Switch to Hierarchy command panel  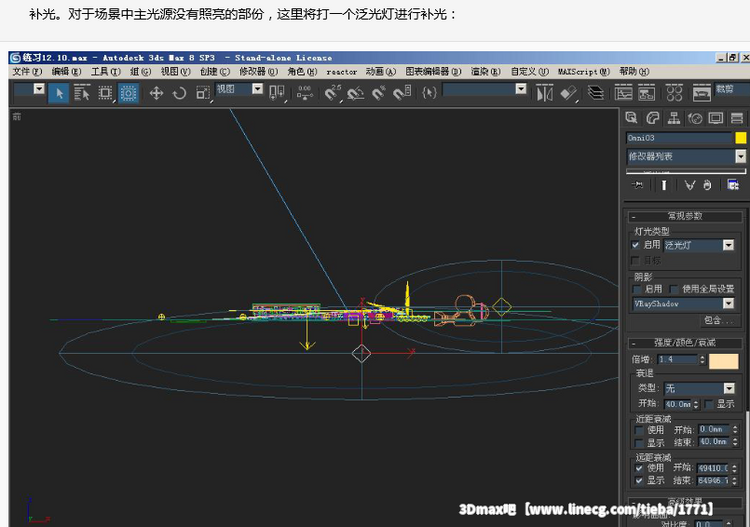pyautogui.click(x=674, y=118)
